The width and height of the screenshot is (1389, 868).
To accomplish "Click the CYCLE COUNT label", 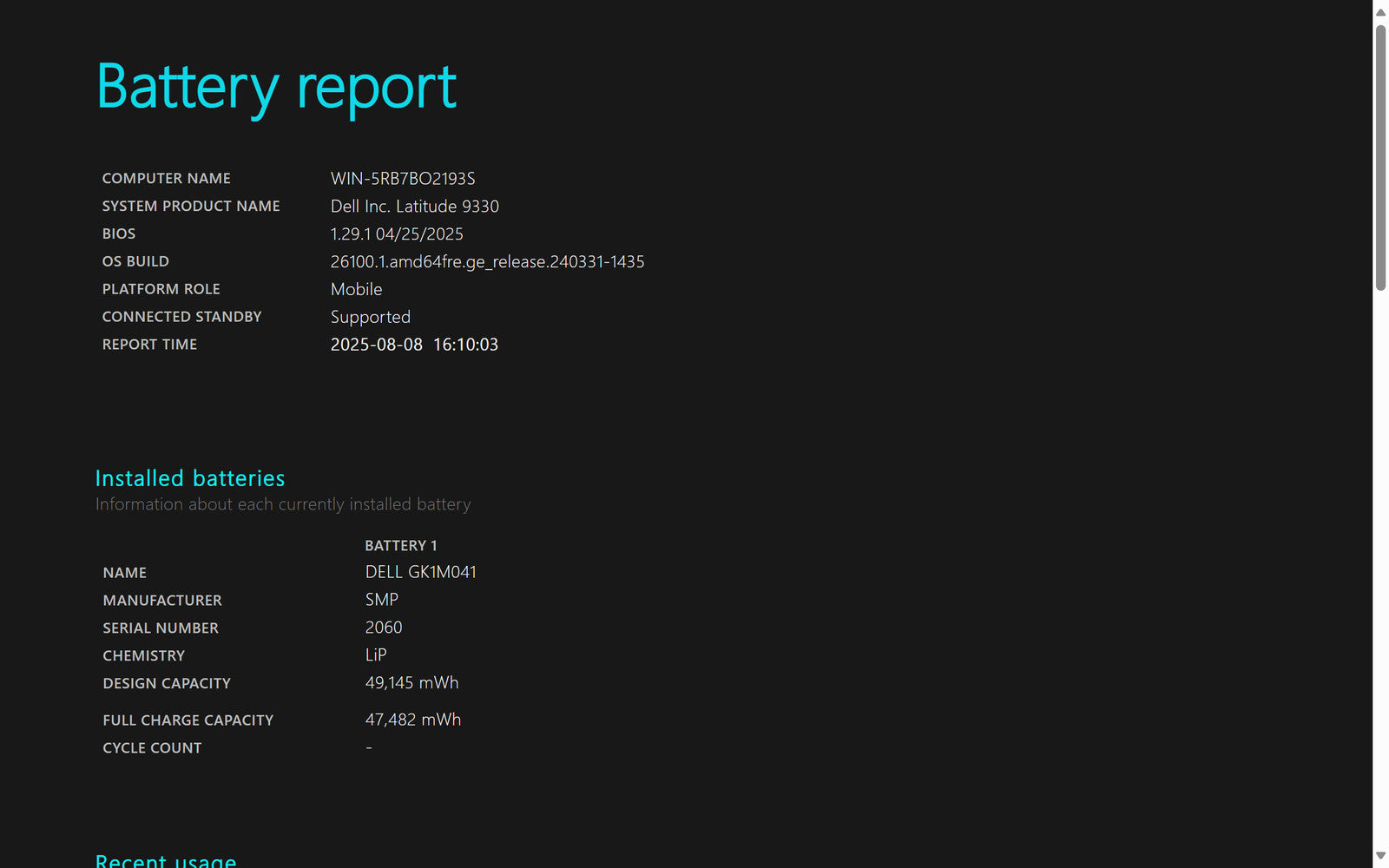I will point(152,749).
